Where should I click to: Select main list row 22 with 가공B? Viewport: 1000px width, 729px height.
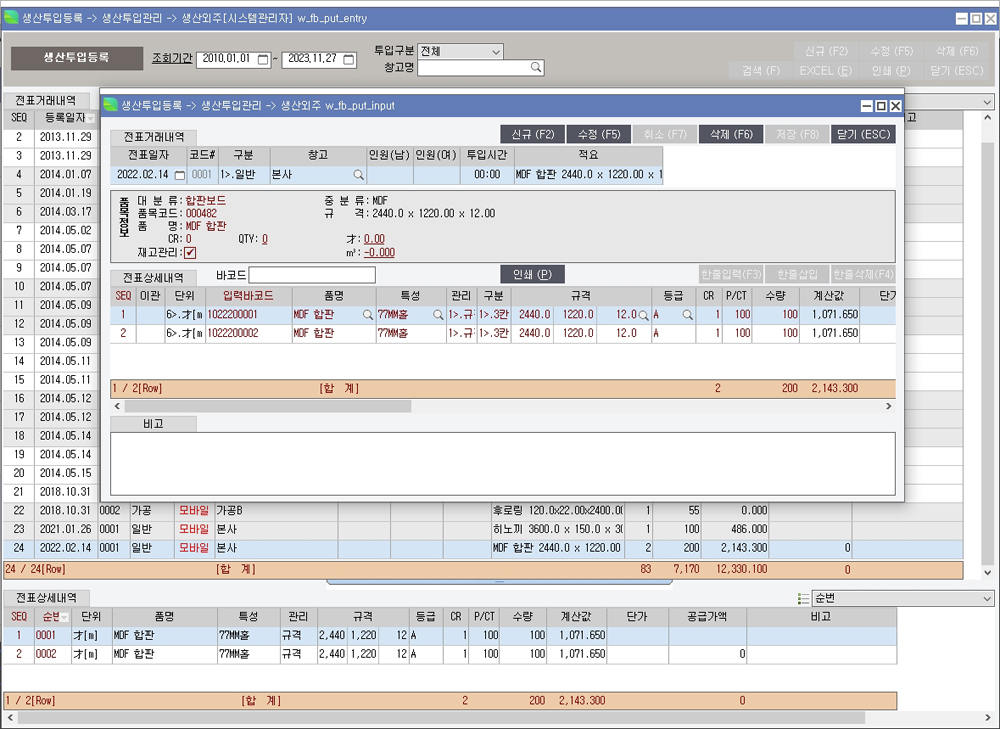(x=483, y=511)
